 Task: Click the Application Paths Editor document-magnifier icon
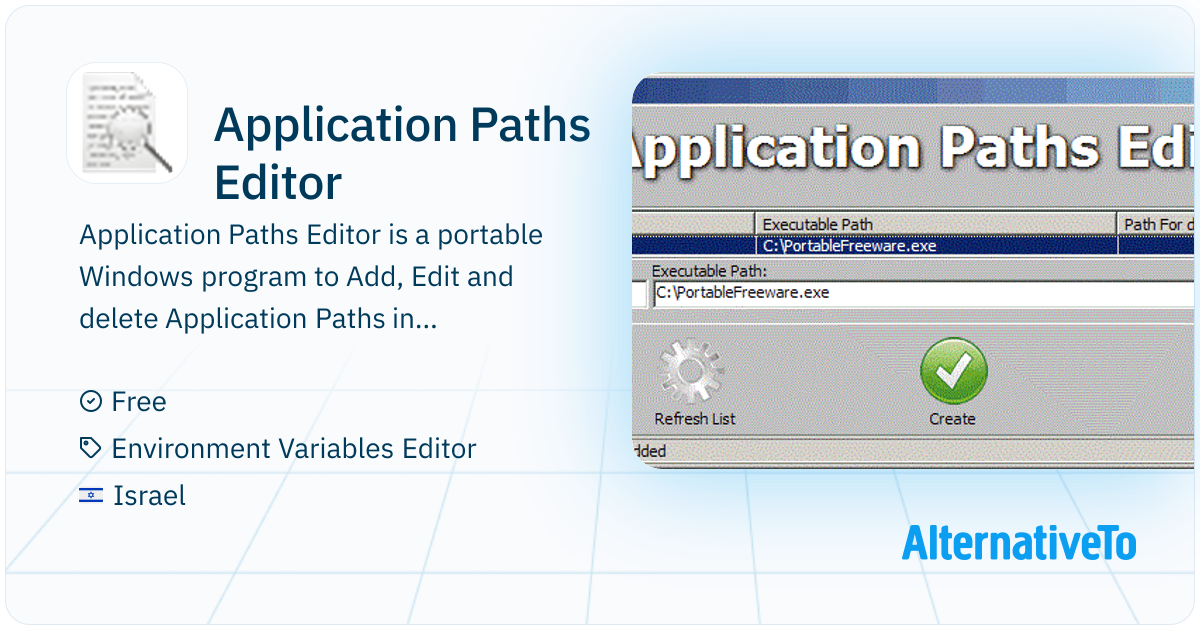coord(127,123)
